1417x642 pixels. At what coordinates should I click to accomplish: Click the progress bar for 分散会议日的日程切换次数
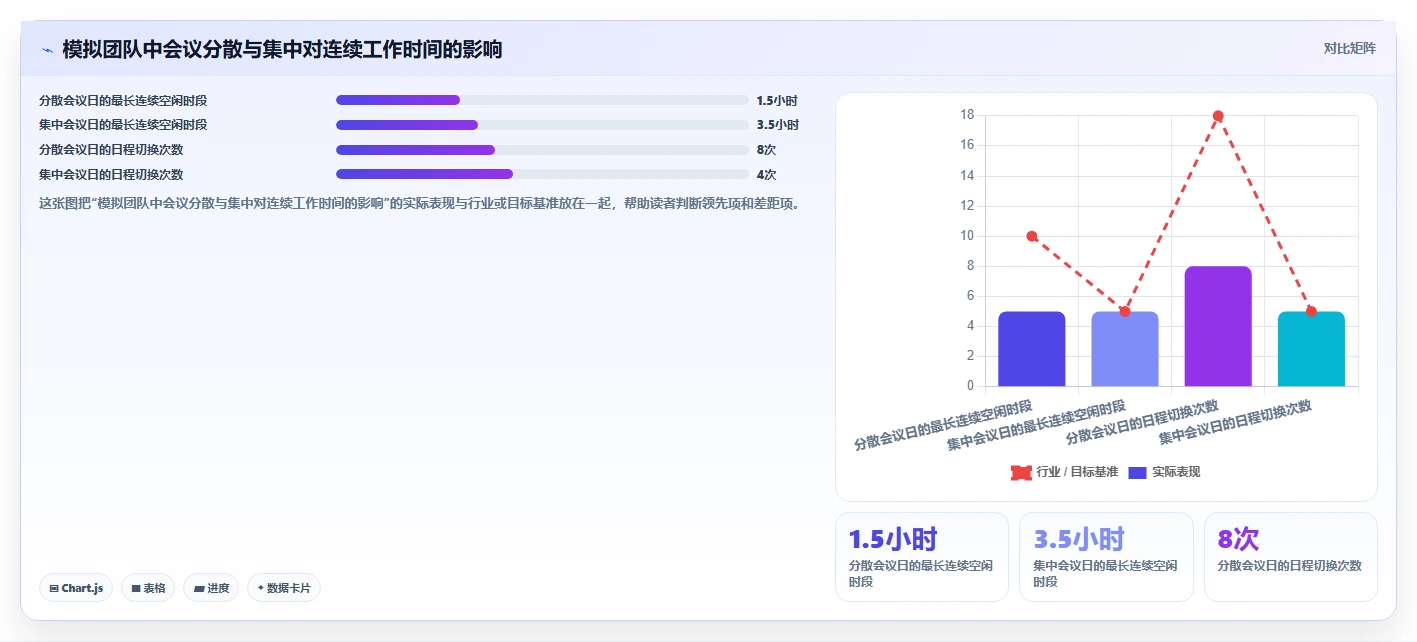542,150
